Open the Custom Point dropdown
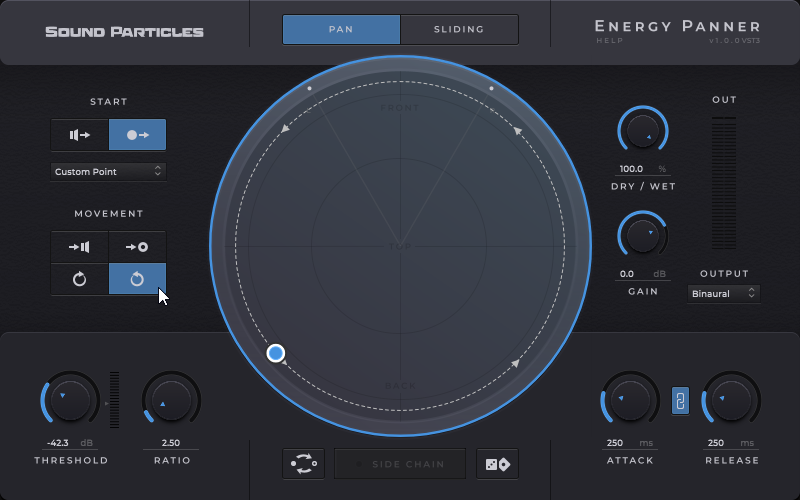The width and height of the screenshot is (800, 500). coord(108,172)
